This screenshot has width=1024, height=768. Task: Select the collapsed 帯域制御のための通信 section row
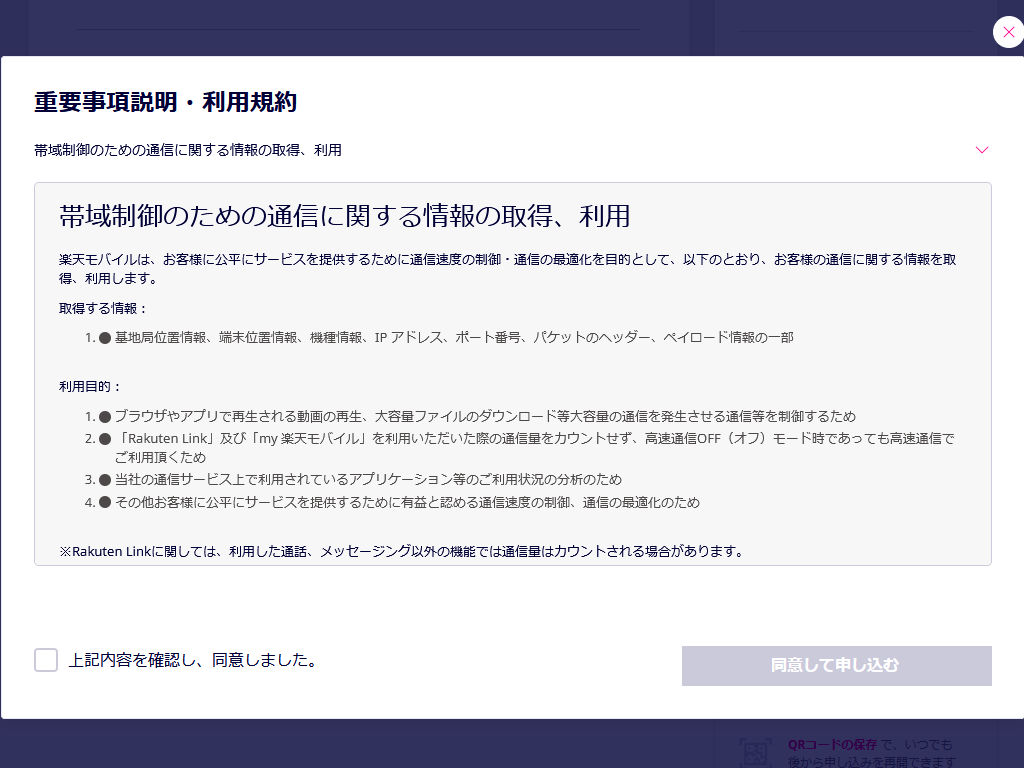tap(513, 150)
